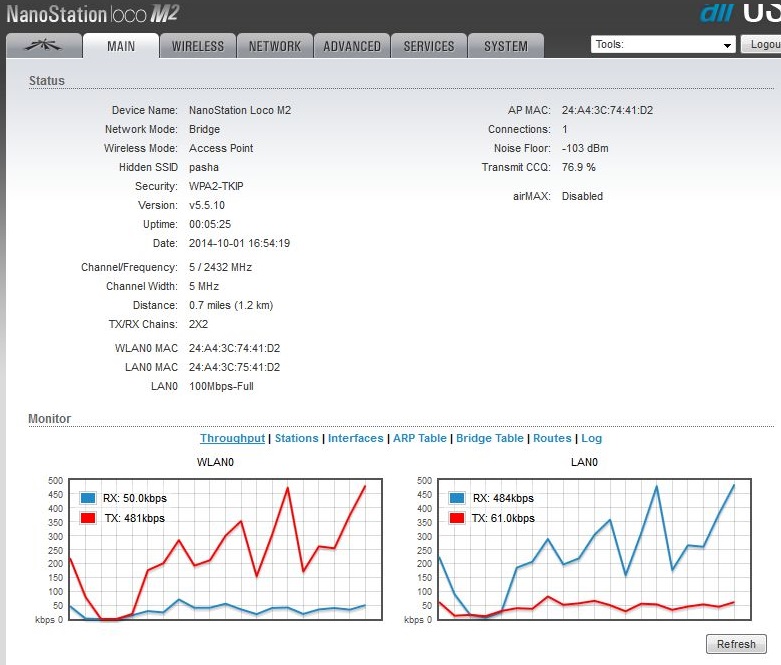Screen dimensions: 781x665
Task: Open the WIRELESS tab
Action: (x=198, y=46)
